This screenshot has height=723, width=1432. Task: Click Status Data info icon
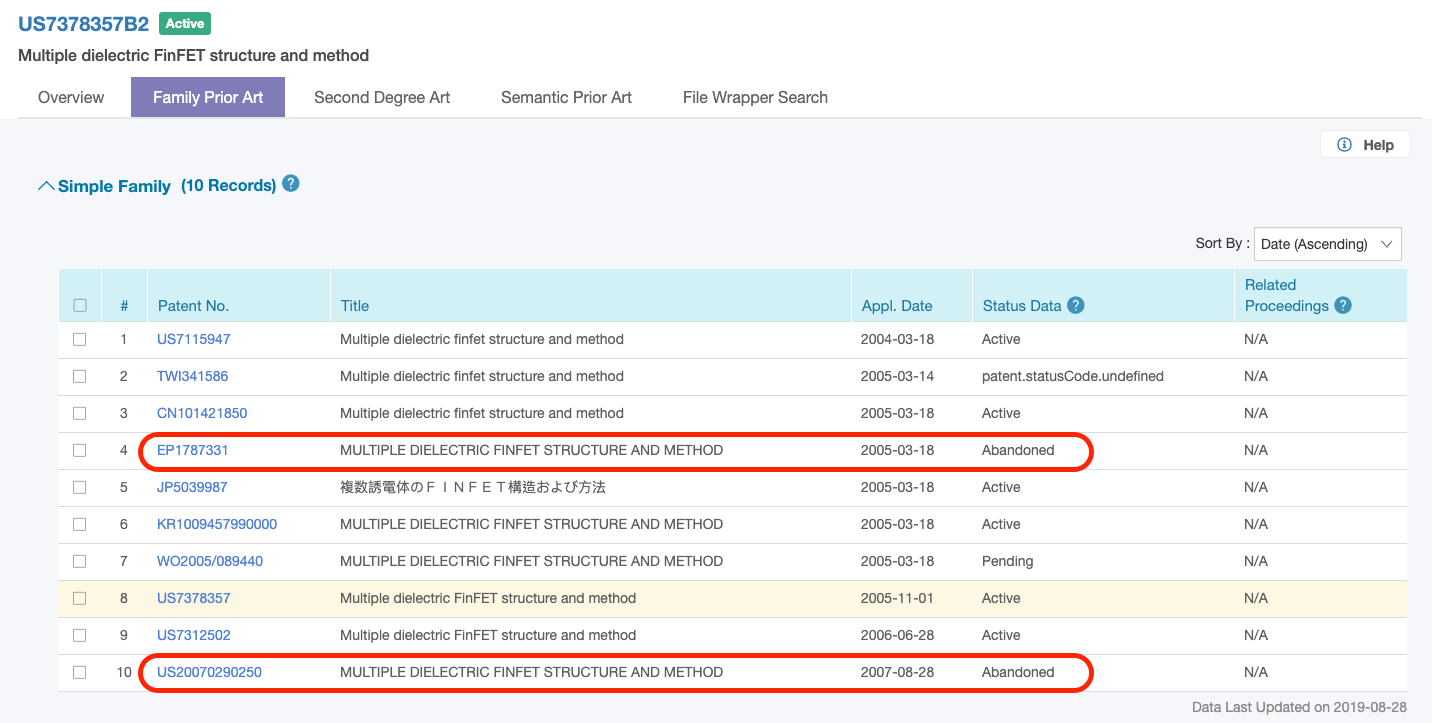point(1076,306)
